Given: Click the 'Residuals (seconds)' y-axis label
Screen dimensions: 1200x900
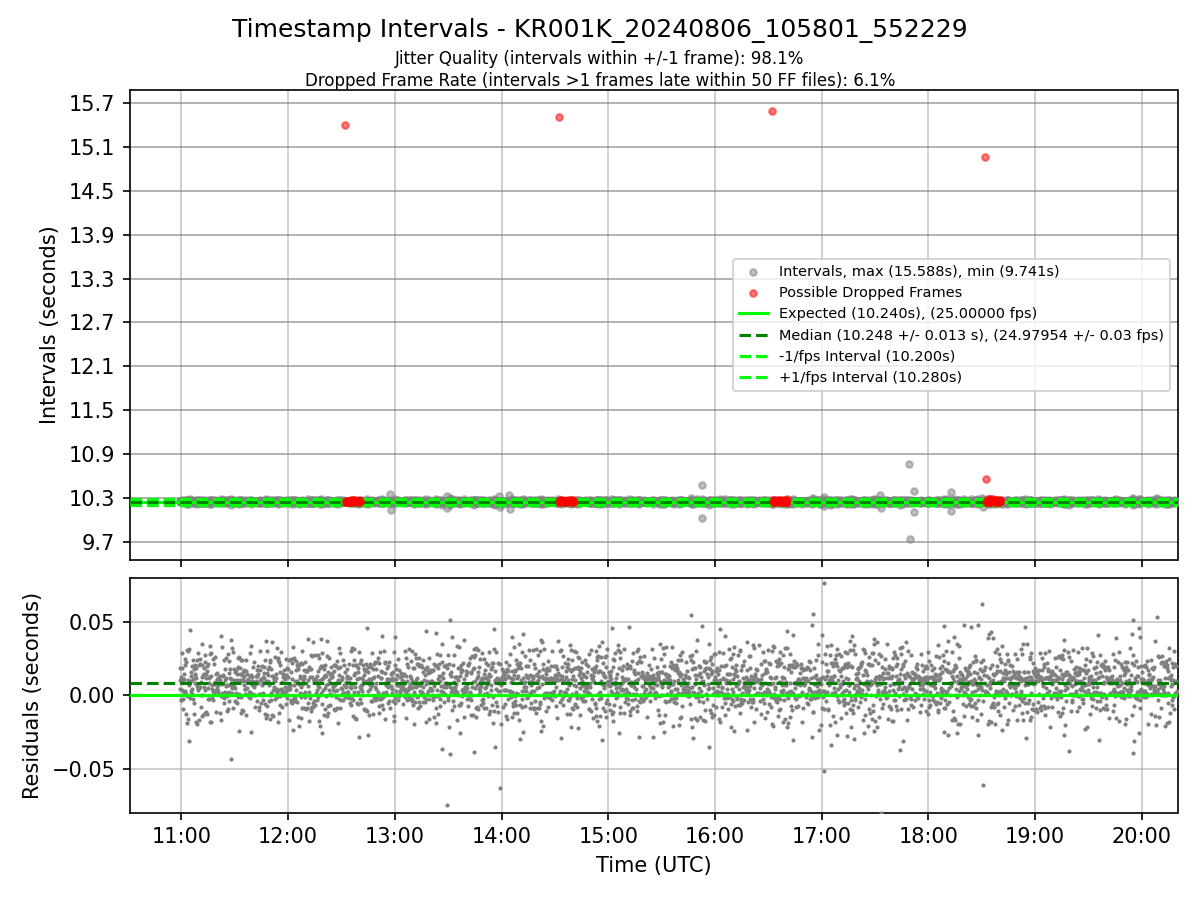Looking at the screenshot, I should [x=31, y=696].
